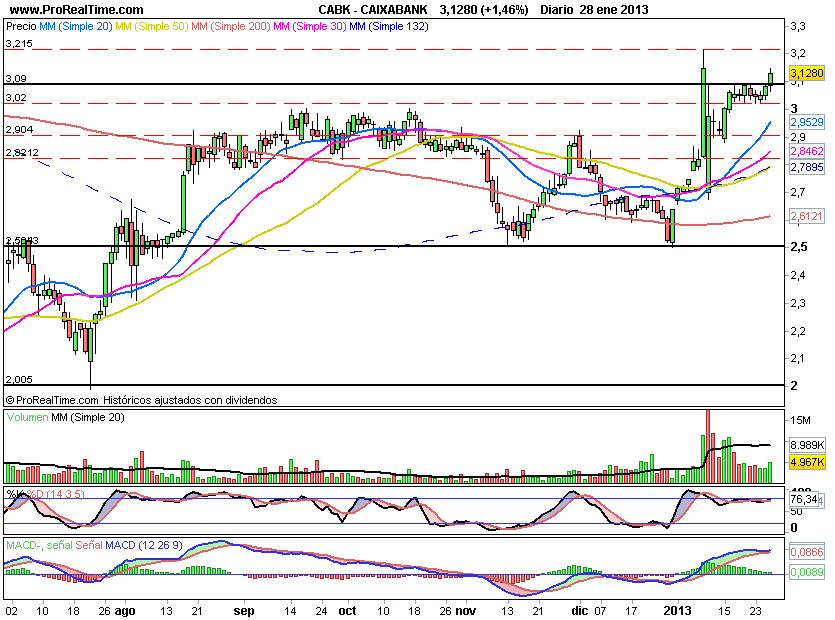Select the Volumen indicator label
Screen dimensions: 835x620
click(x=27, y=417)
